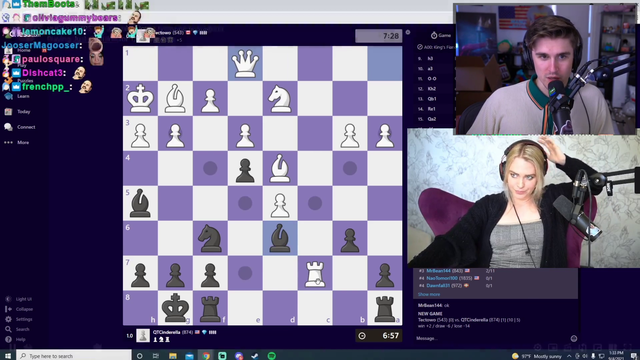
Task: Open NaoTomori100 player profile link
Action: pyautogui.click(x=442, y=278)
